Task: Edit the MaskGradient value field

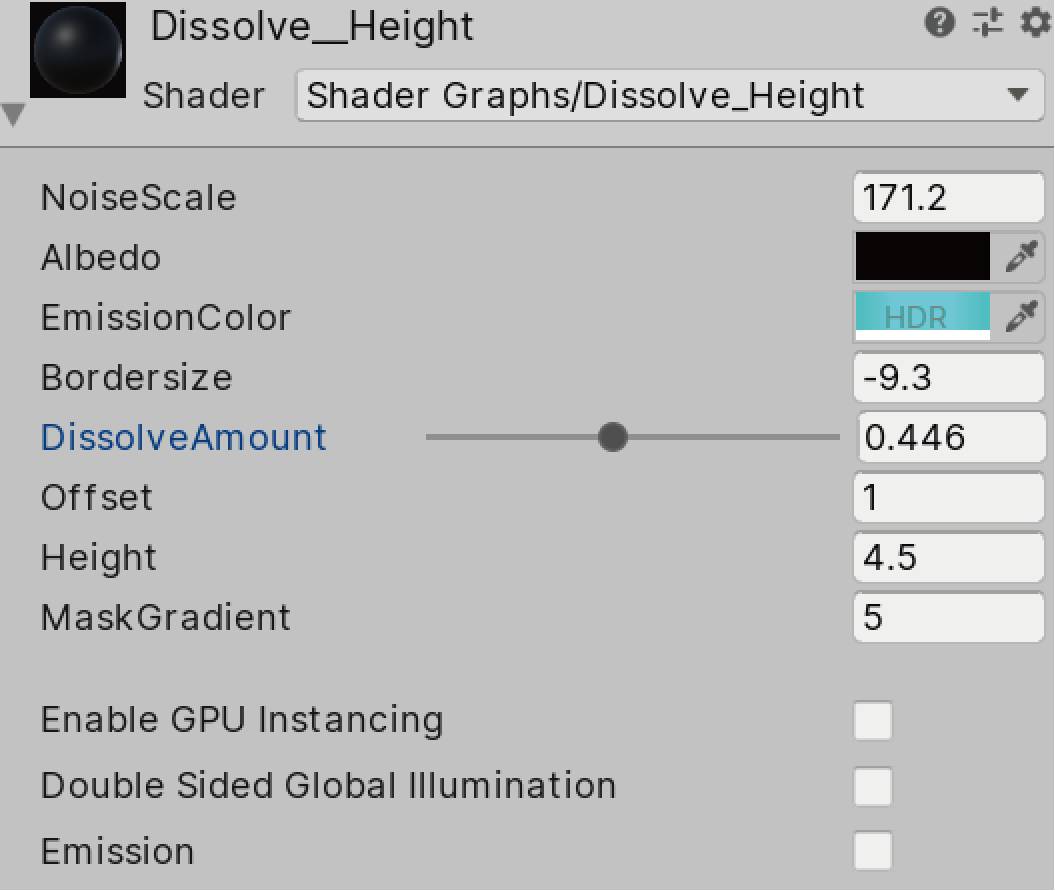Action: [x=949, y=617]
